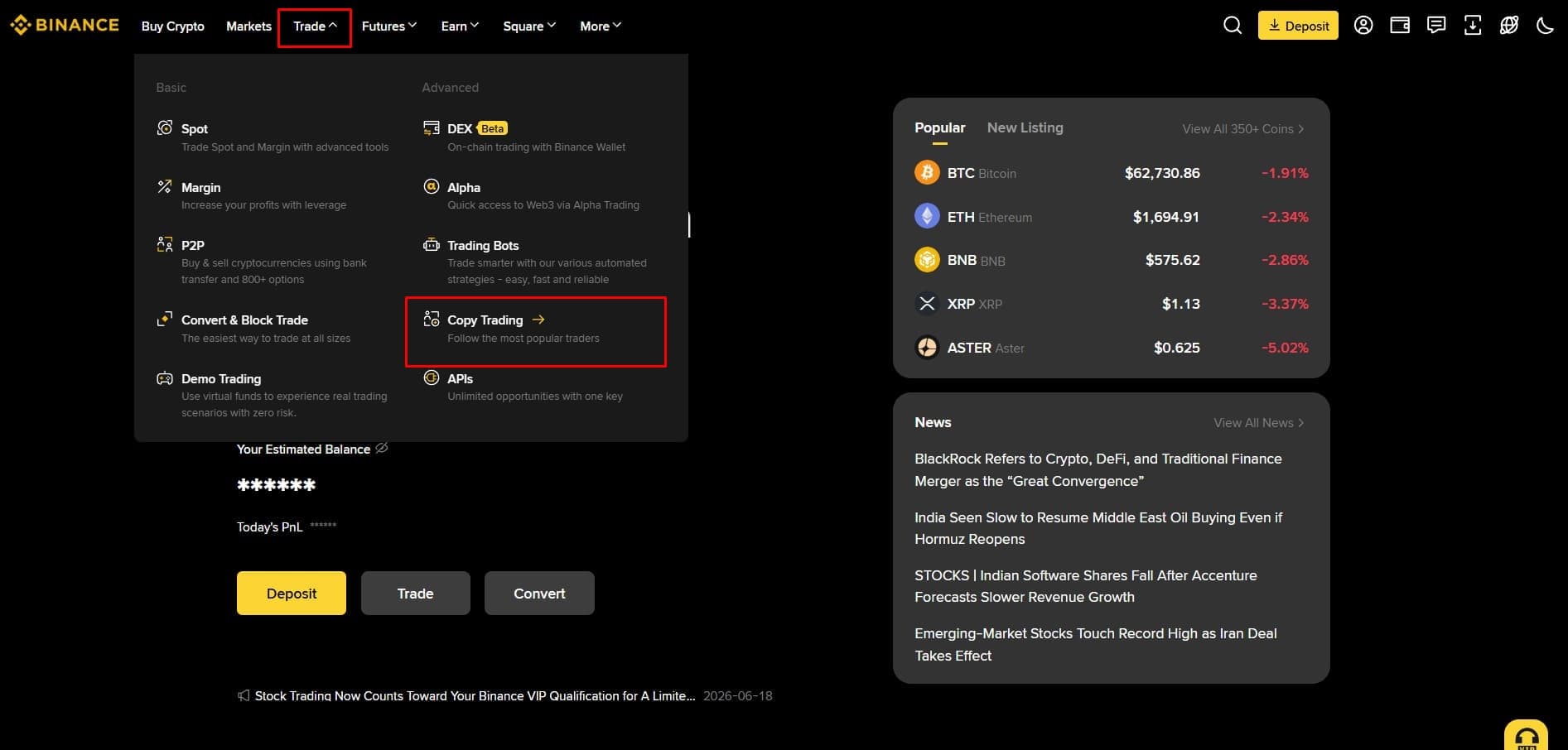Open the search magnifier icon
This screenshot has width=1568, height=750.
(1233, 26)
